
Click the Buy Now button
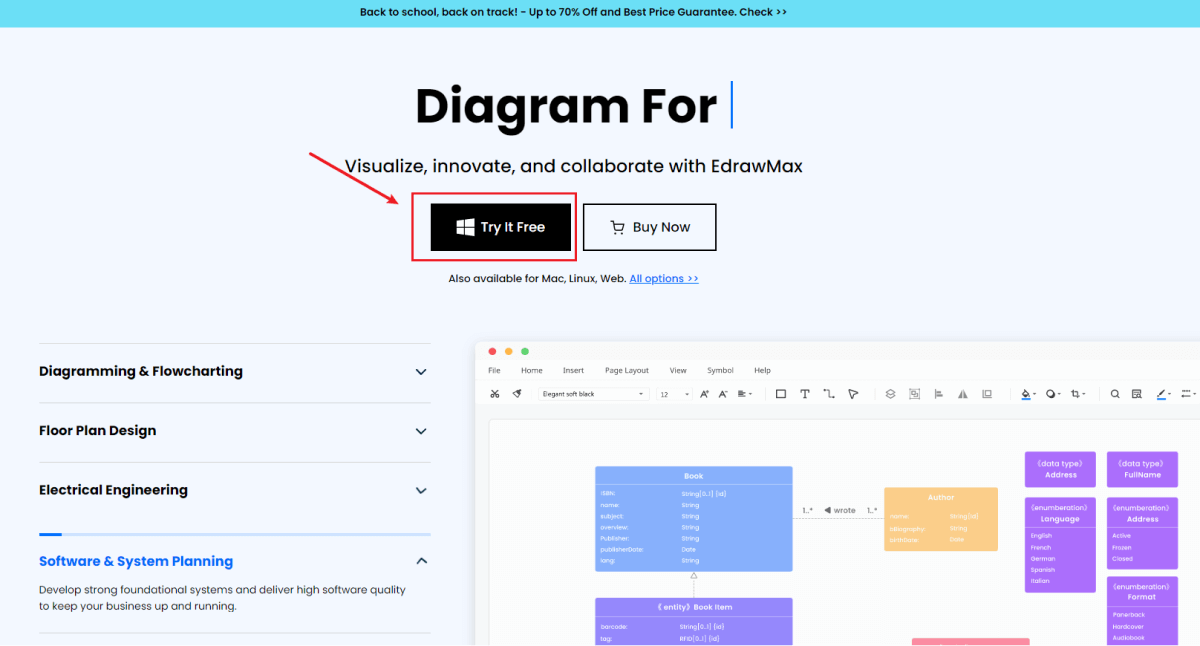tap(650, 227)
